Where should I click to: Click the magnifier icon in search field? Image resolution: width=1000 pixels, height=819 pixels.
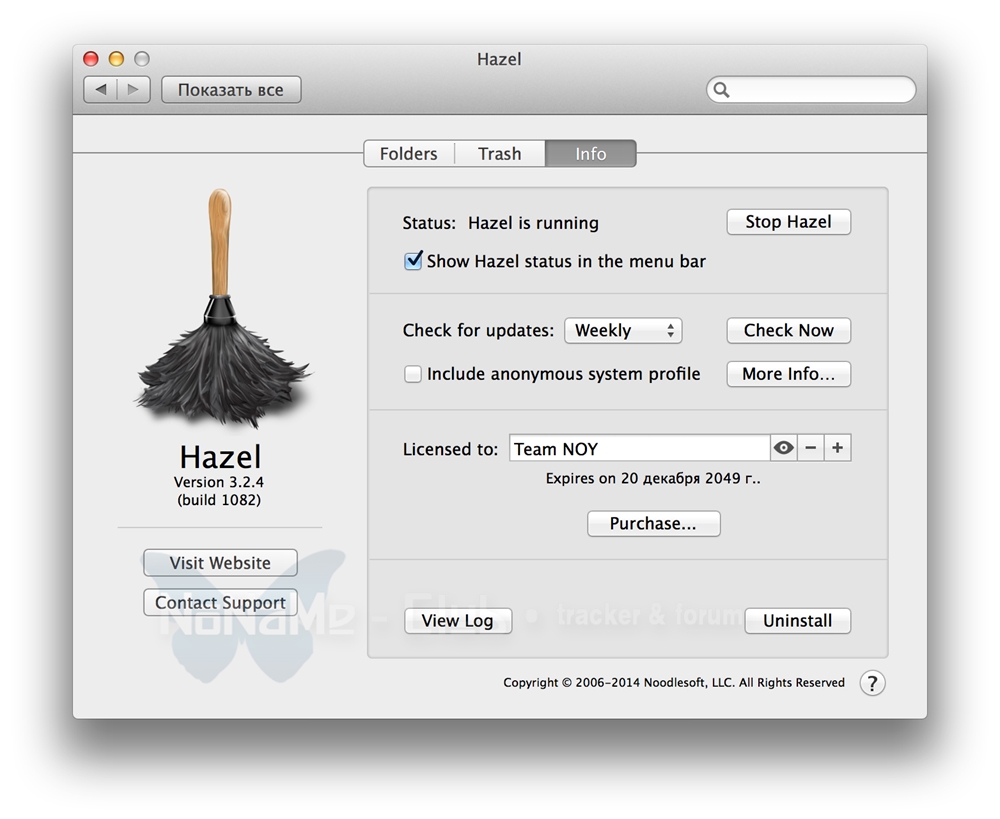(721, 90)
